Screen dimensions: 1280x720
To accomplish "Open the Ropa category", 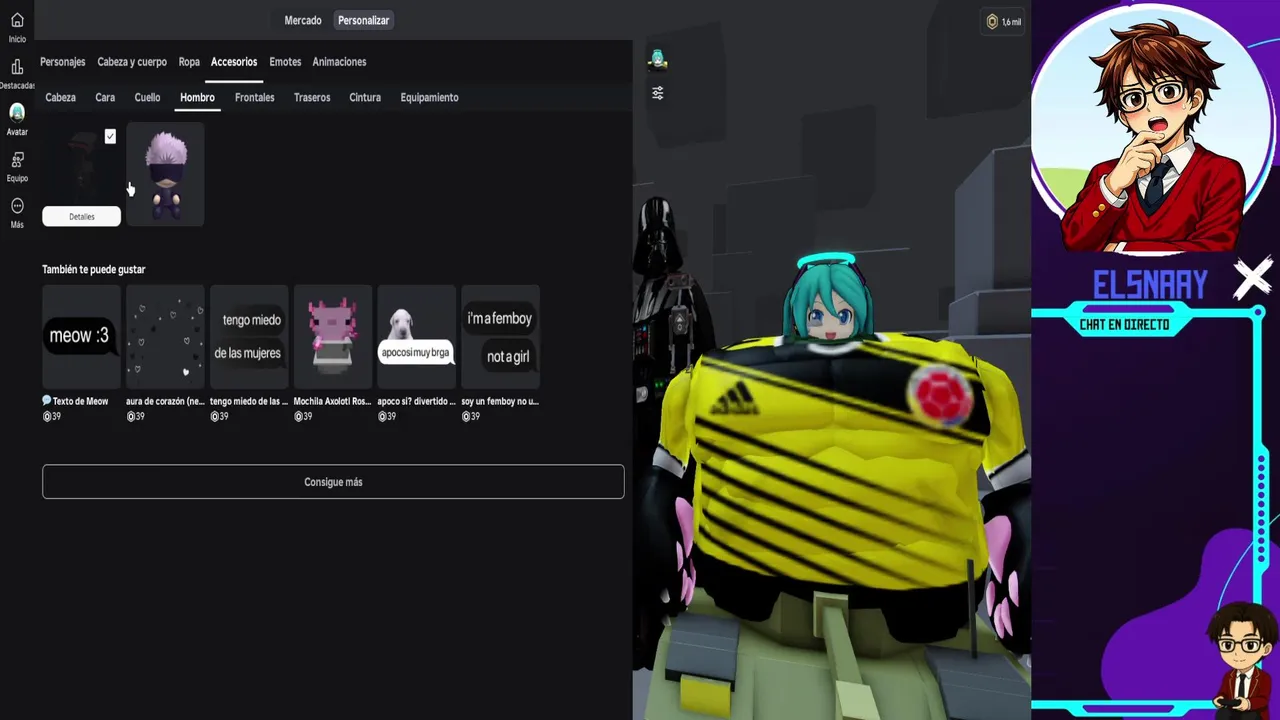I will pos(189,62).
